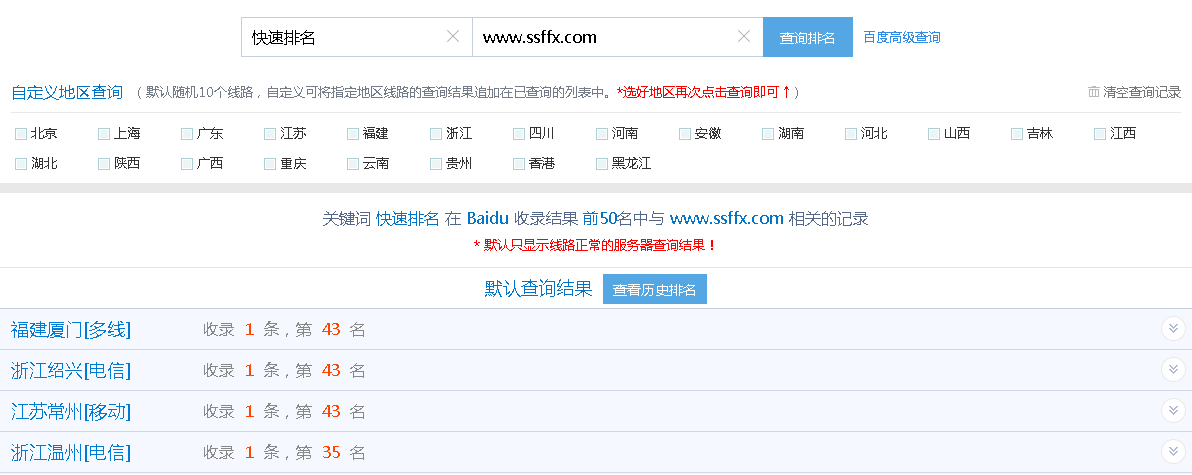The height and width of the screenshot is (475, 1192).
Task: Check the 福建 region checkbox
Action: (353, 135)
